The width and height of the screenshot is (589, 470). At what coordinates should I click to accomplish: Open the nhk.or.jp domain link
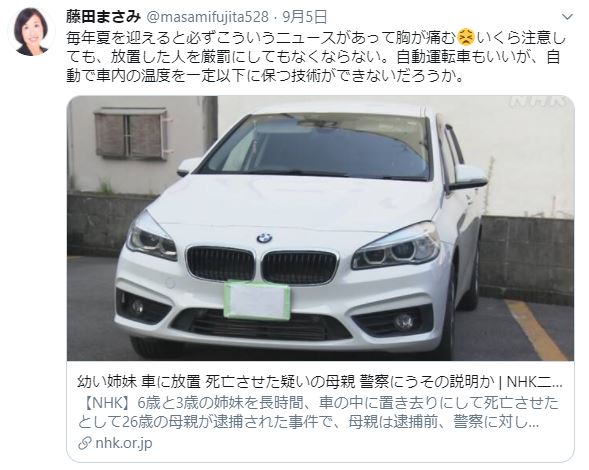coord(124,443)
